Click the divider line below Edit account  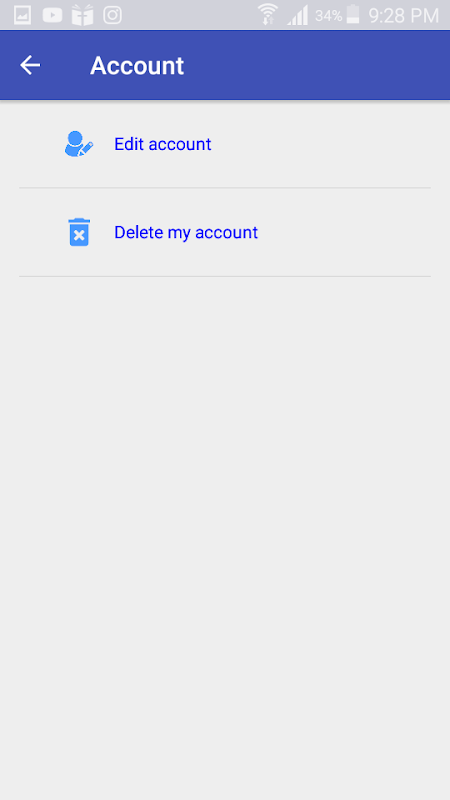click(x=225, y=188)
